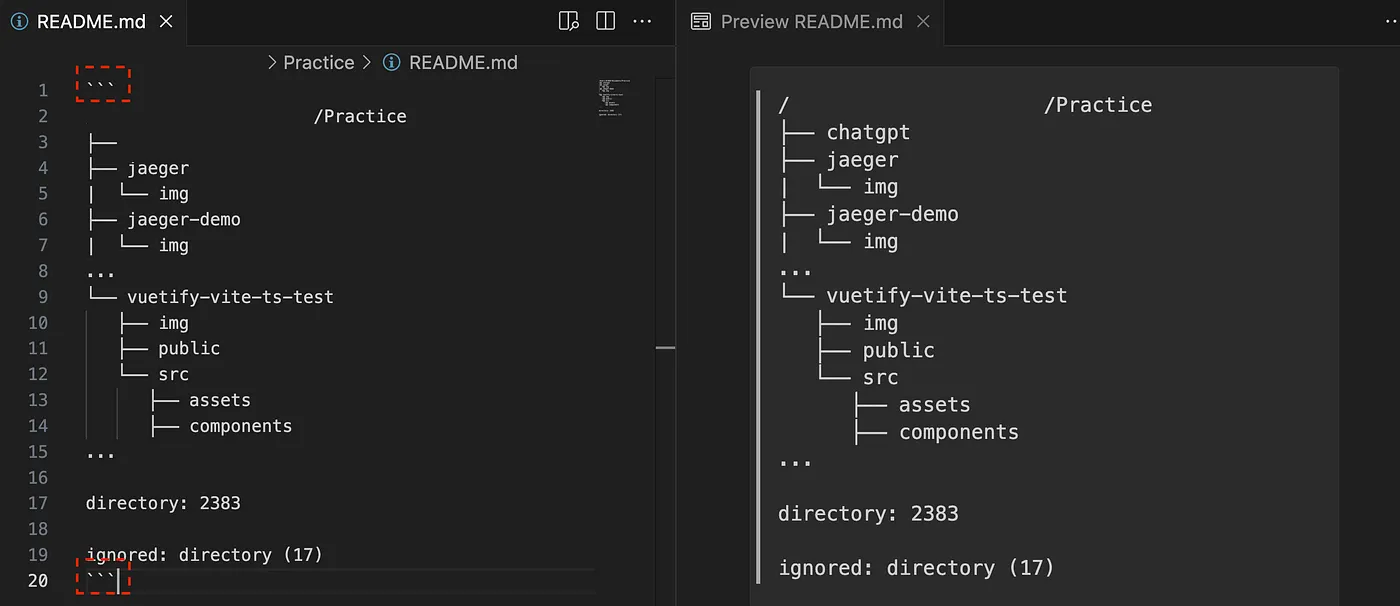The width and height of the screenshot is (1400, 606).
Task: Open the README.md breadcrumb item
Action: 464,62
